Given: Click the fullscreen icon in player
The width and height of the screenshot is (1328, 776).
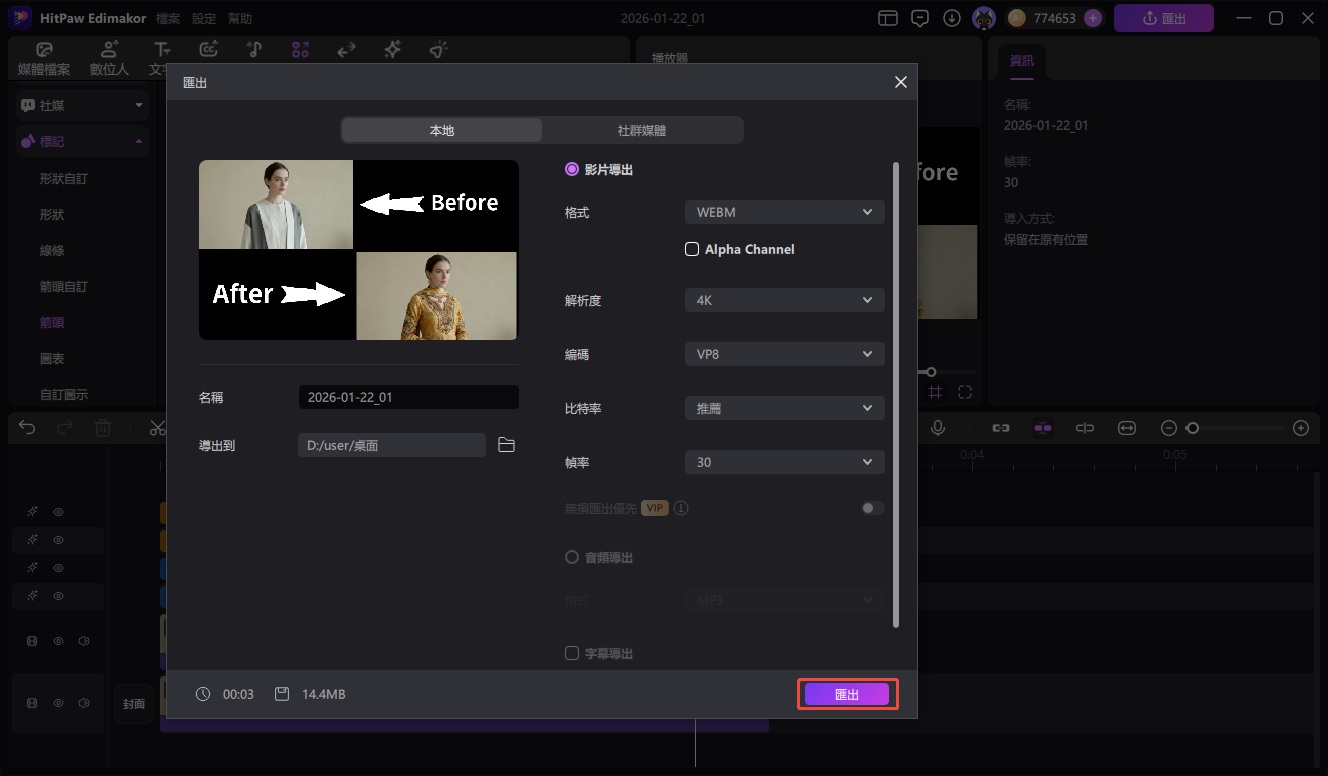Looking at the screenshot, I should [964, 393].
